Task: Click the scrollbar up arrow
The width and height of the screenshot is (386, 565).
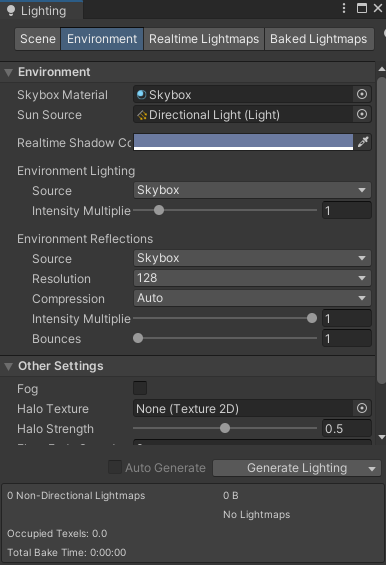Action: [x=382, y=69]
